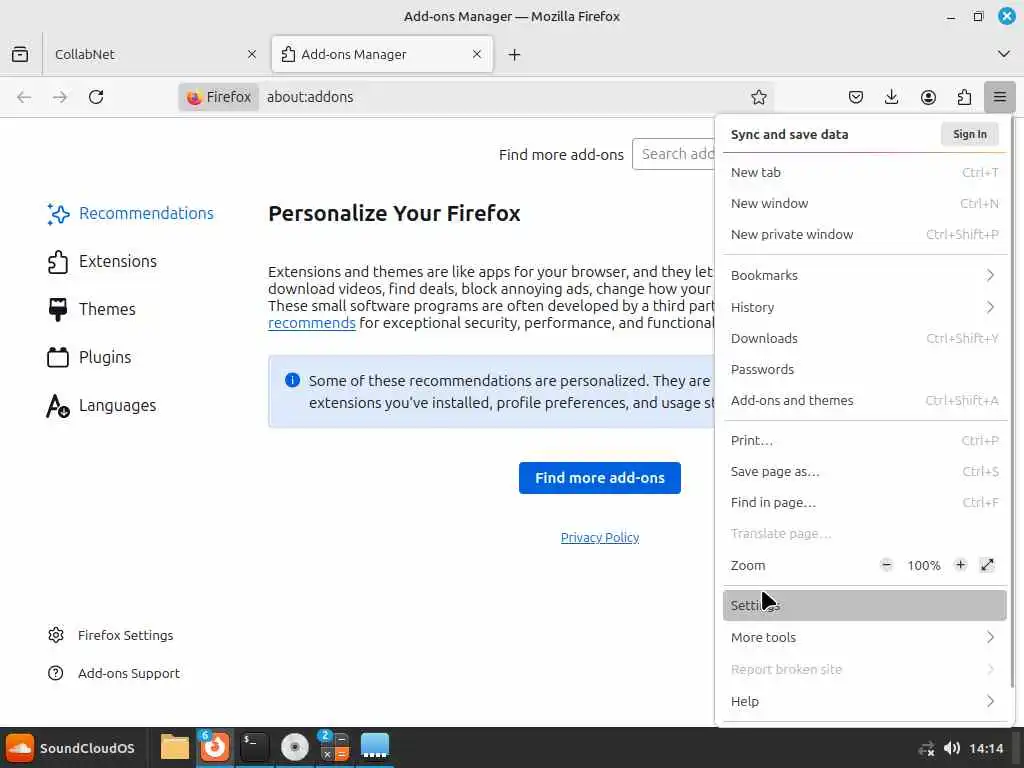The height and width of the screenshot is (768, 1024).
Task: Open Passwords from the menu
Action: click(865, 370)
